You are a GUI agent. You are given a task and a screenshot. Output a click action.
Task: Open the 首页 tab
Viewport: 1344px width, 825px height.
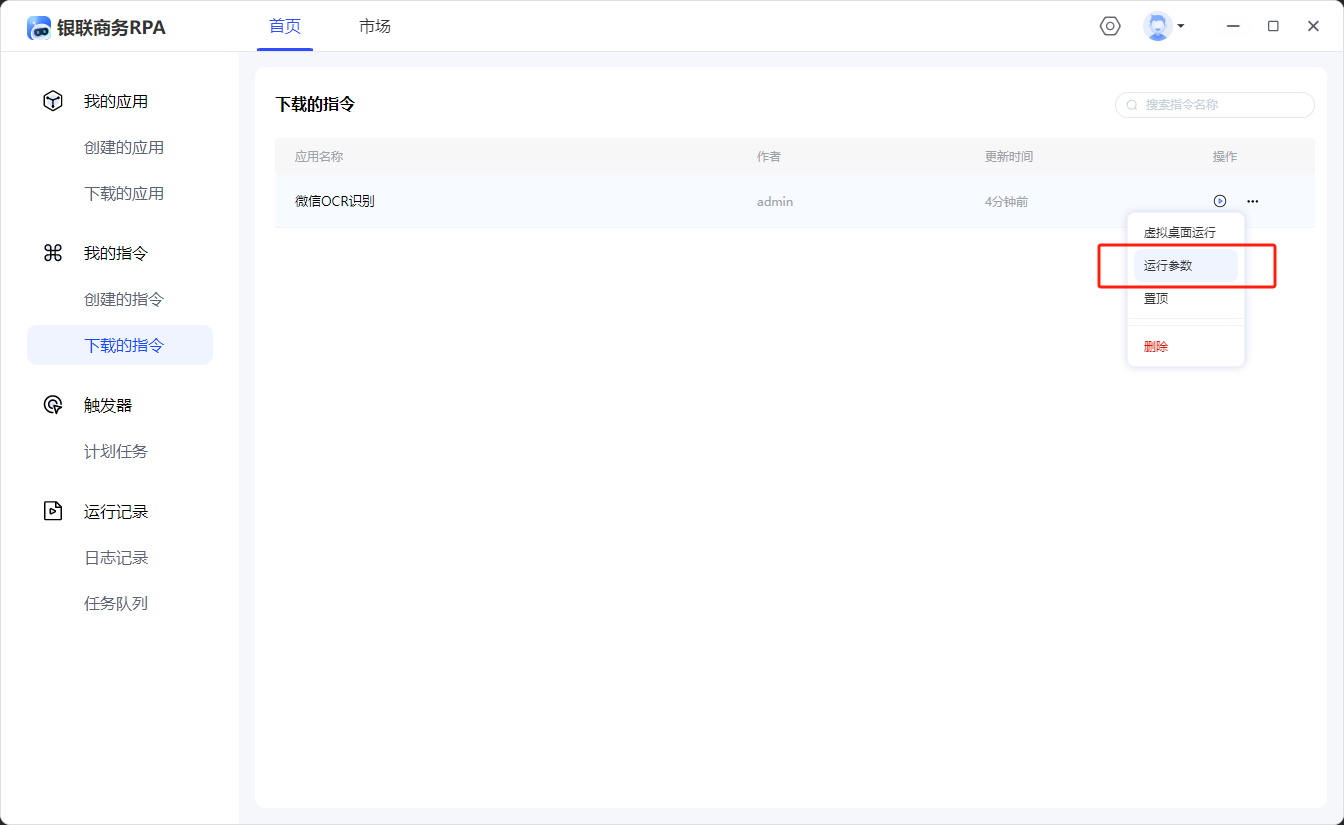click(x=285, y=26)
